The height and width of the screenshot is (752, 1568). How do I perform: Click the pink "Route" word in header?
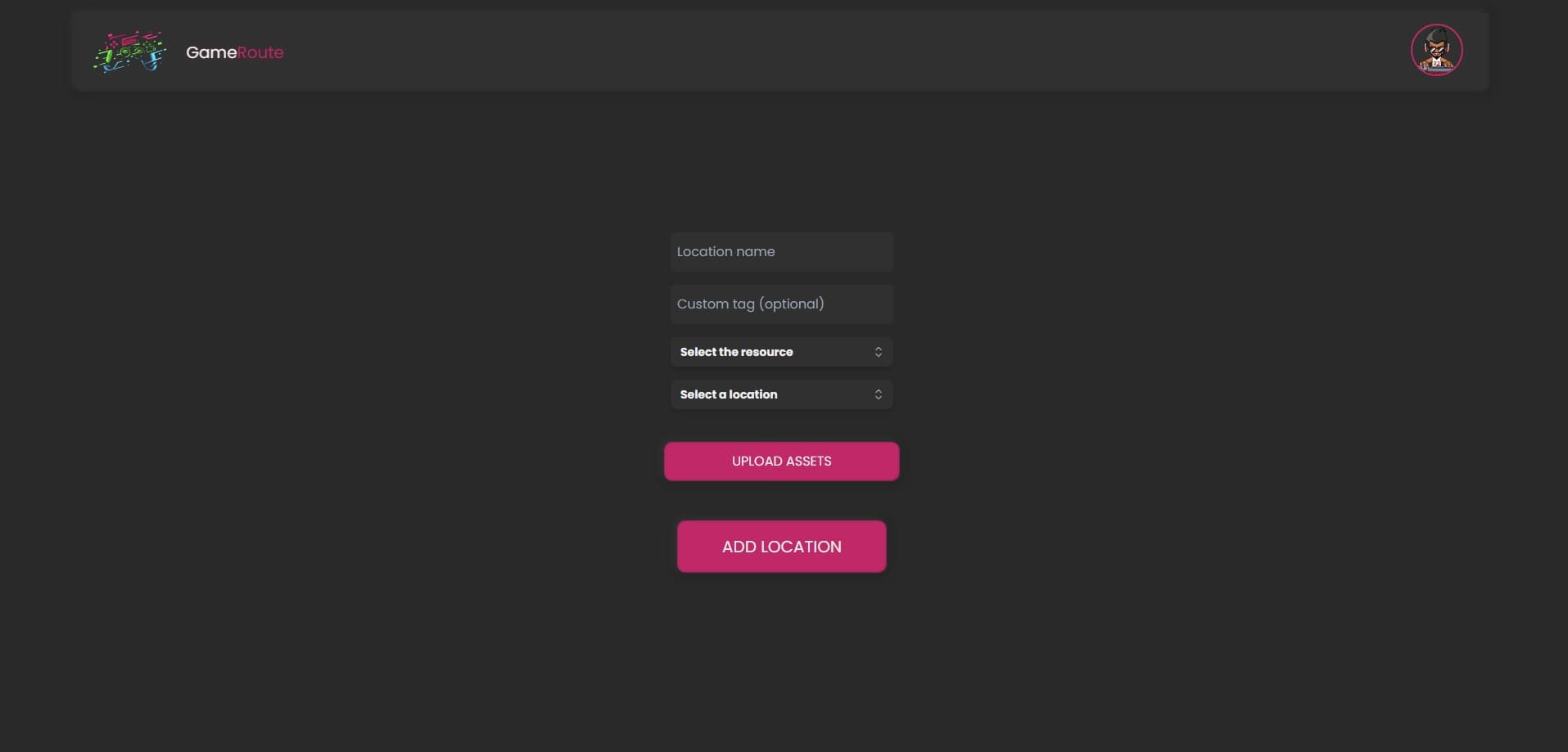(260, 52)
